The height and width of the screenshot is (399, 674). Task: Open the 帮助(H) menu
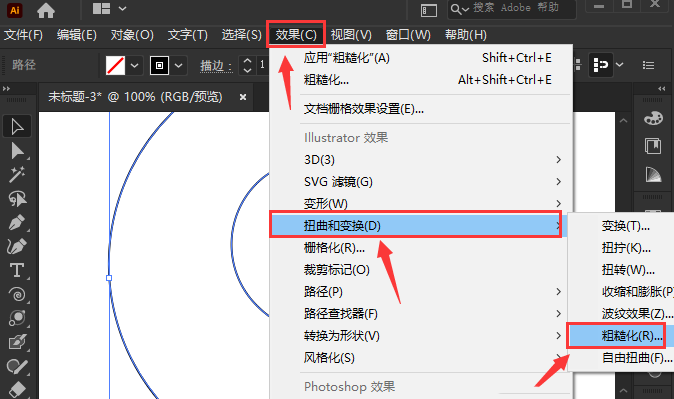(x=466, y=35)
